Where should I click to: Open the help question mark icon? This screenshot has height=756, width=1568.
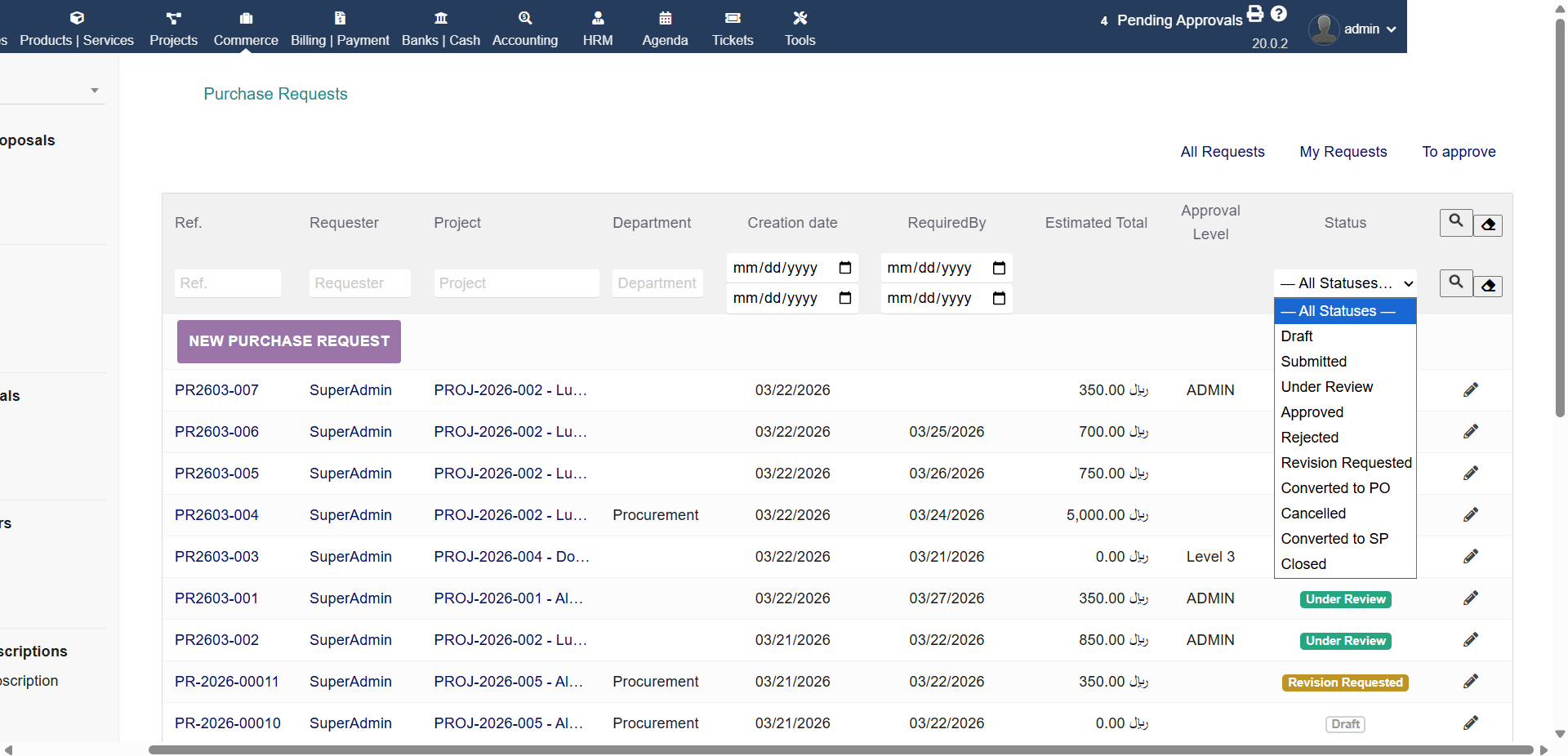pyautogui.click(x=1279, y=14)
